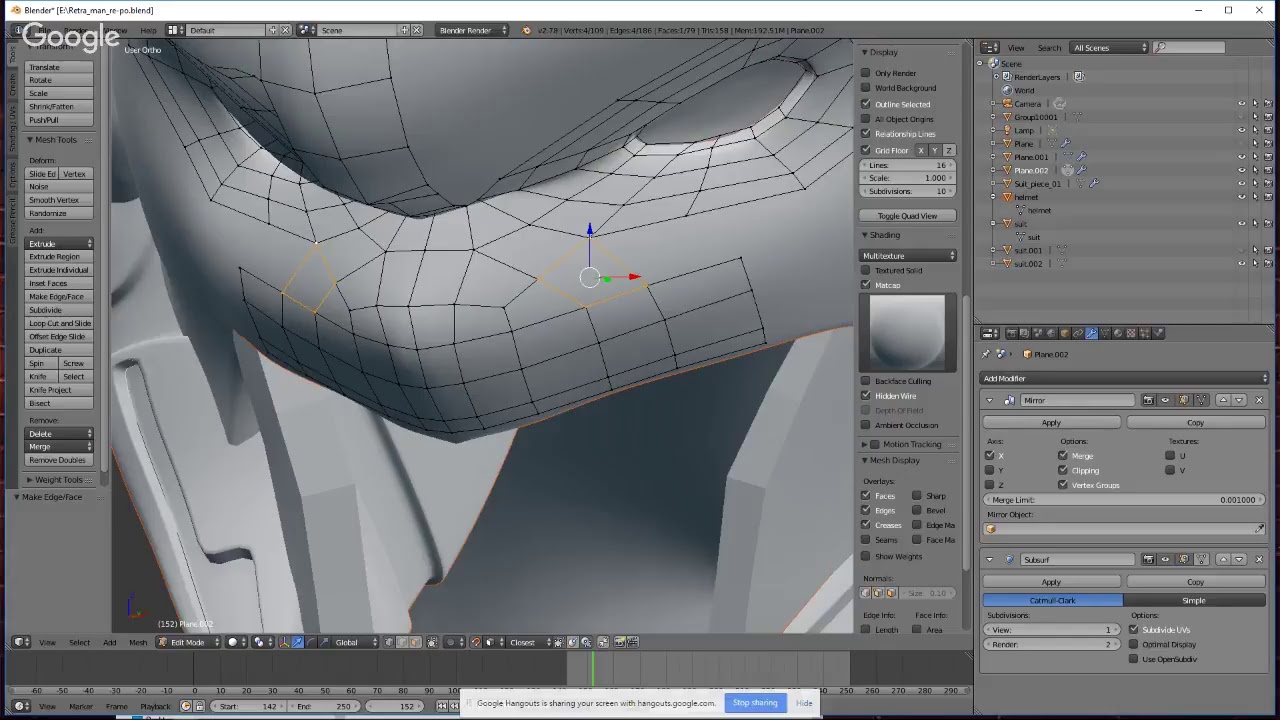Hide the Camera object via eye icon

[x=1242, y=104]
